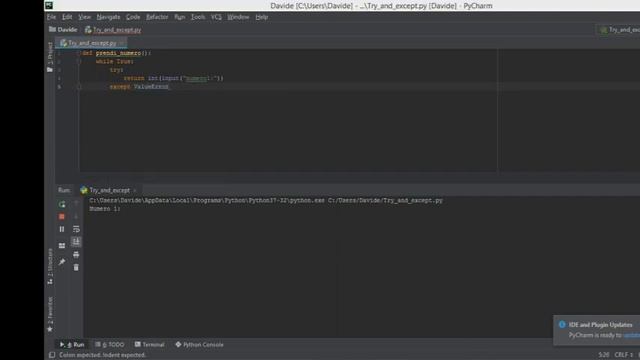Stop the running process with the red square

pyautogui.click(x=62, y=217)
